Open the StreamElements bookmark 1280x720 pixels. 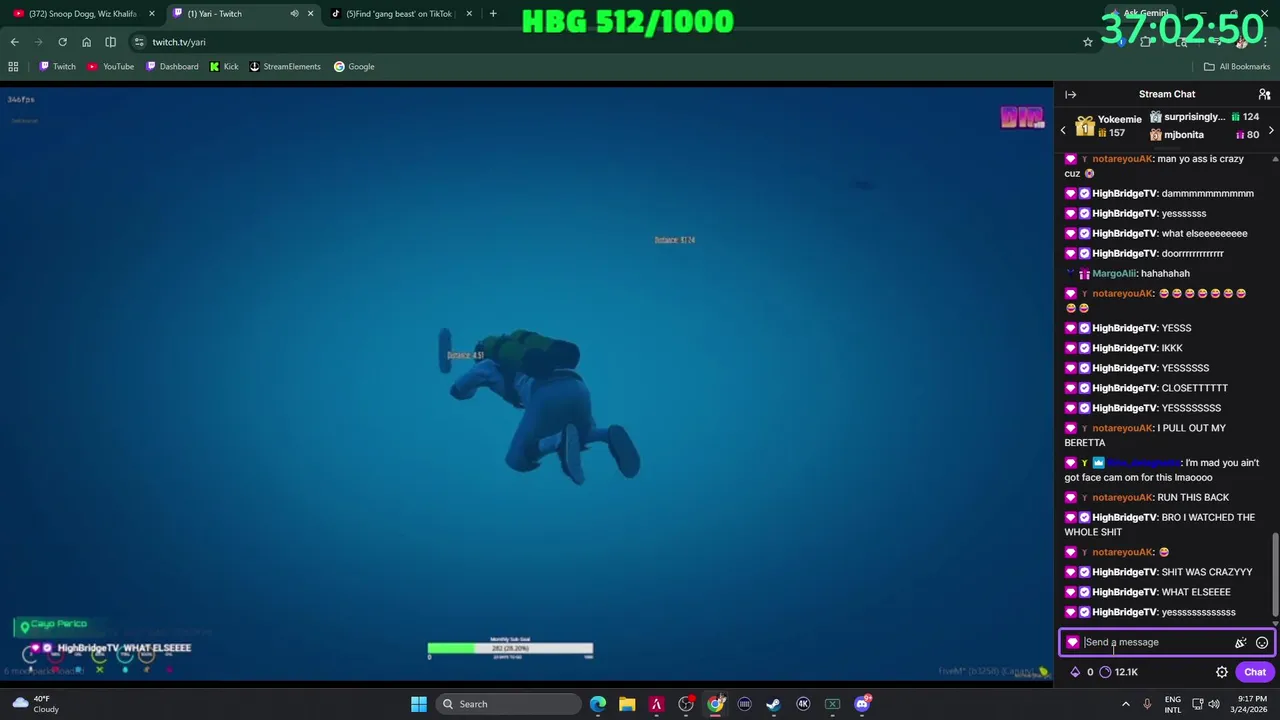pos(285,66)
